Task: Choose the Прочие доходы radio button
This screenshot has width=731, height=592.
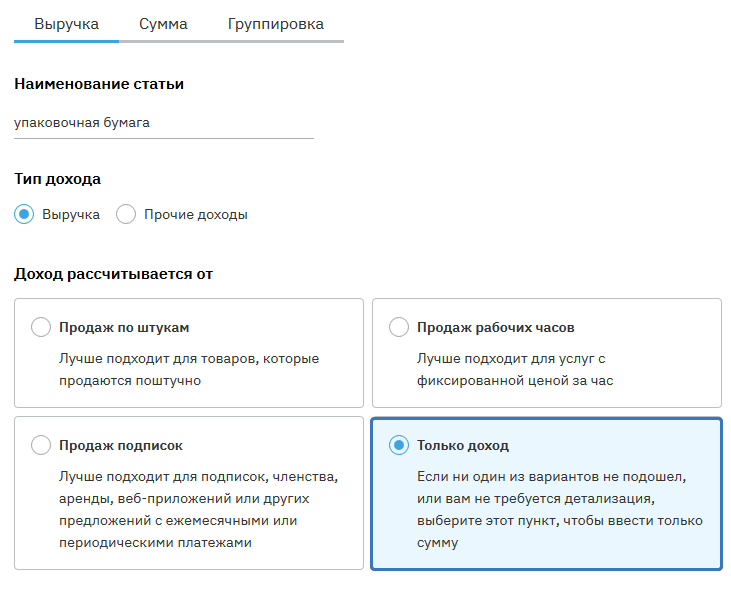Action: pos(126,214)
